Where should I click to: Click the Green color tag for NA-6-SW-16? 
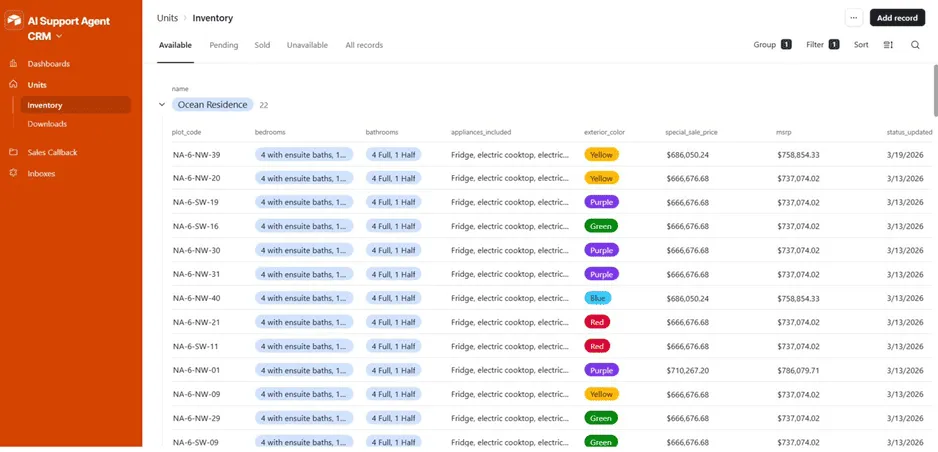pyautogui.click(x=601, y=227)
